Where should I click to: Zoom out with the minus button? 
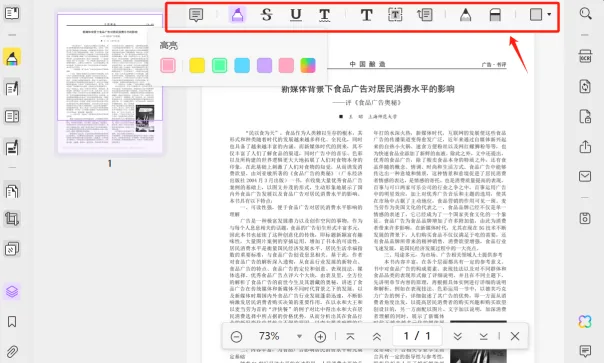tap(237, 337)
